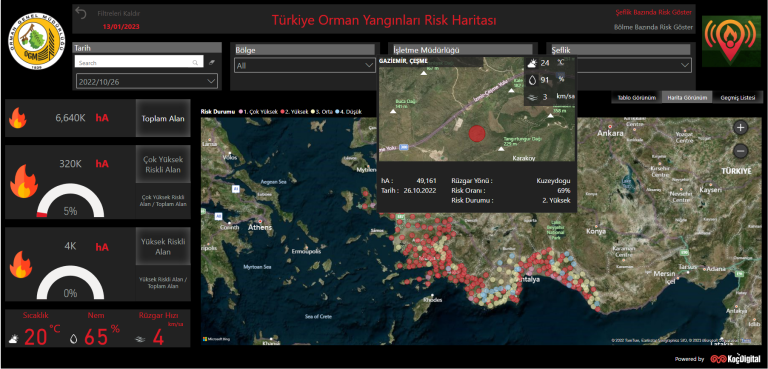Click the water drop icon next to 65%
The image size is (768, 369).
pos(74,339)
